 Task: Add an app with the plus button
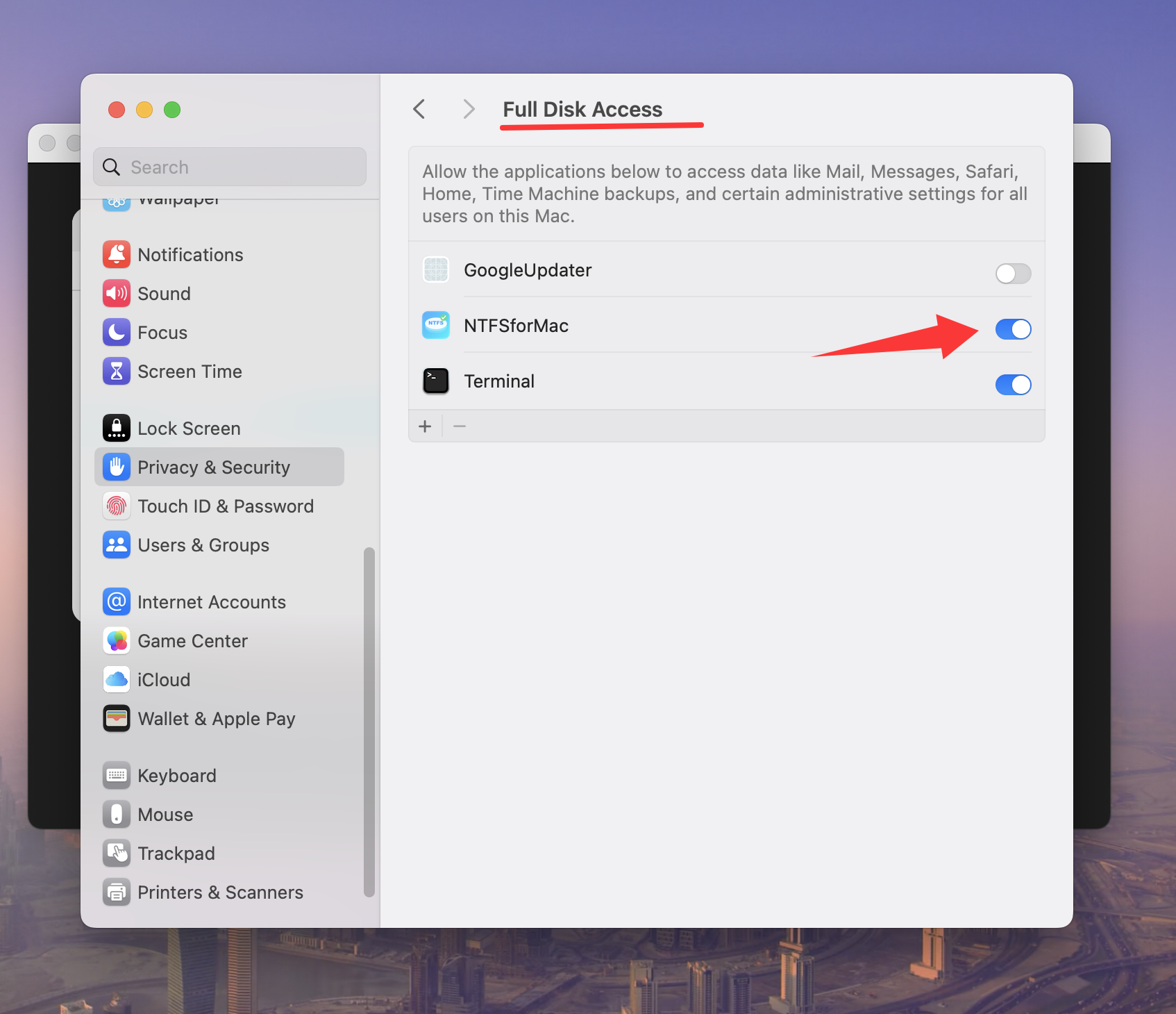click(x=425, y=426)
